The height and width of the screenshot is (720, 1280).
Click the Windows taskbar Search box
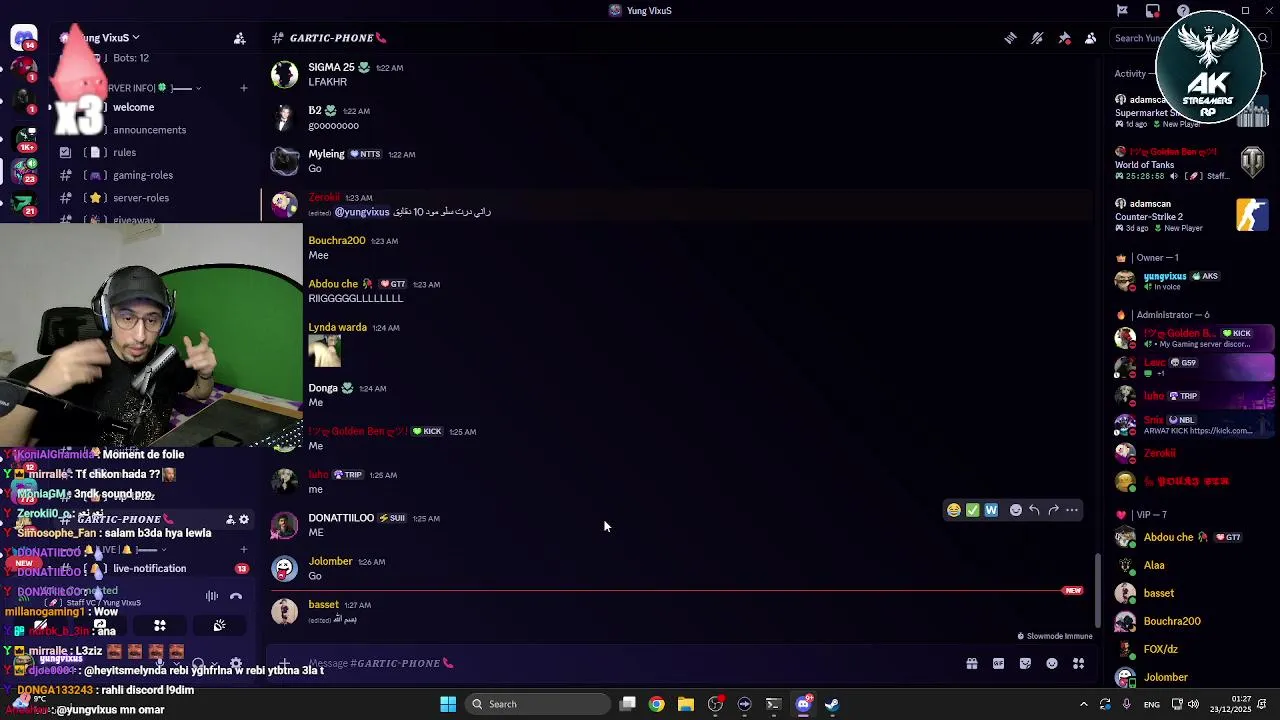[538, 704]
